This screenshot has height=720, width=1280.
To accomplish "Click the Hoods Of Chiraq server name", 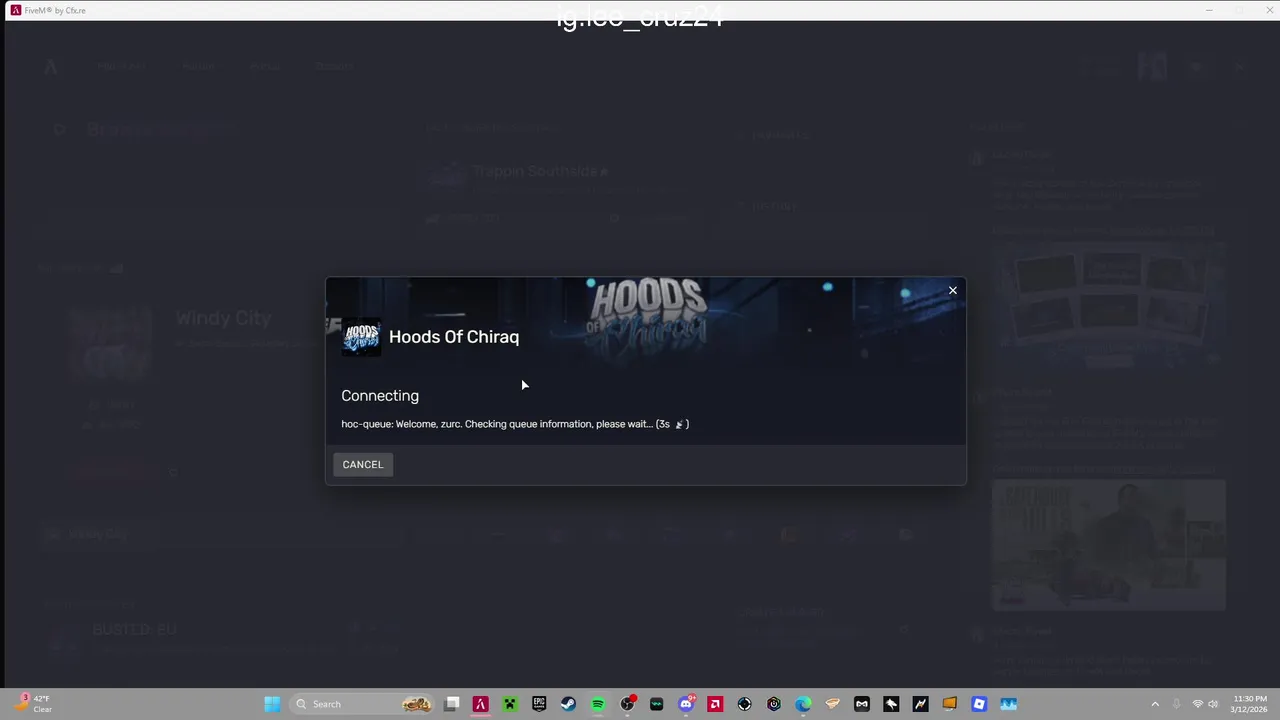I will (x=454, y=337).
